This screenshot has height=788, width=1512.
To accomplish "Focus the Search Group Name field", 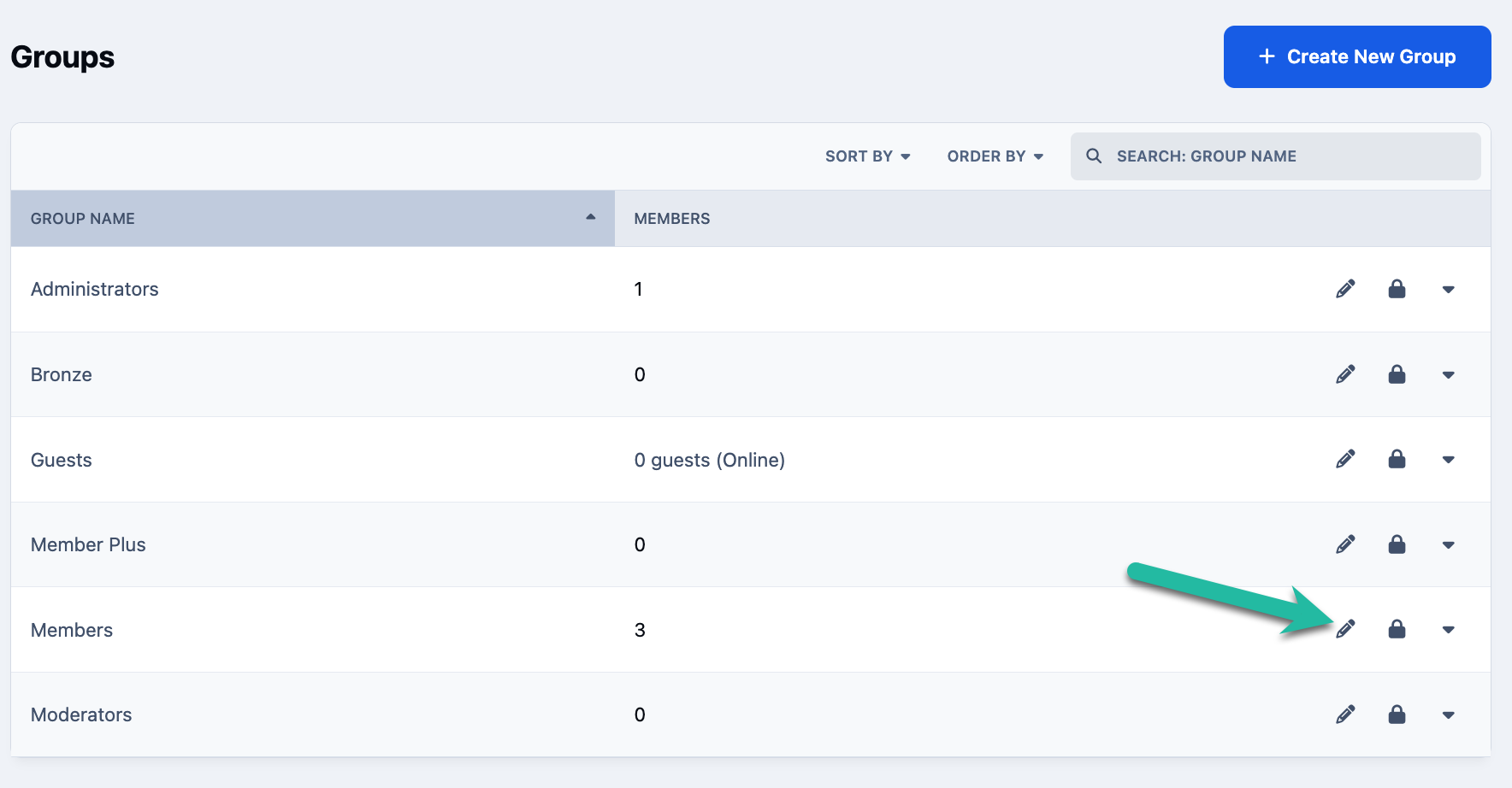I will [x=1276, y=156].
